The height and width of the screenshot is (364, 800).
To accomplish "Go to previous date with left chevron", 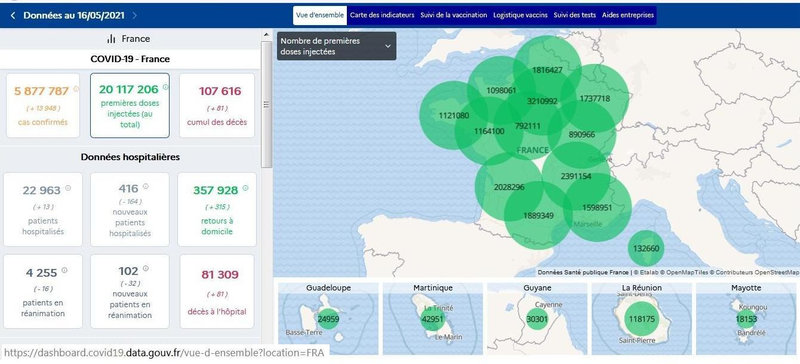I will [13, 16].
